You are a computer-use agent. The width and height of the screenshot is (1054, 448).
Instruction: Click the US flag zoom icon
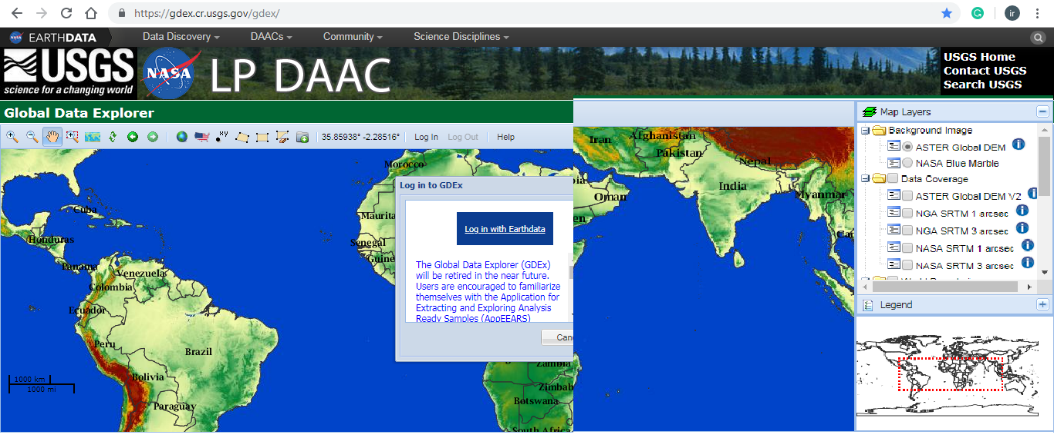click(x=201, y=137)
